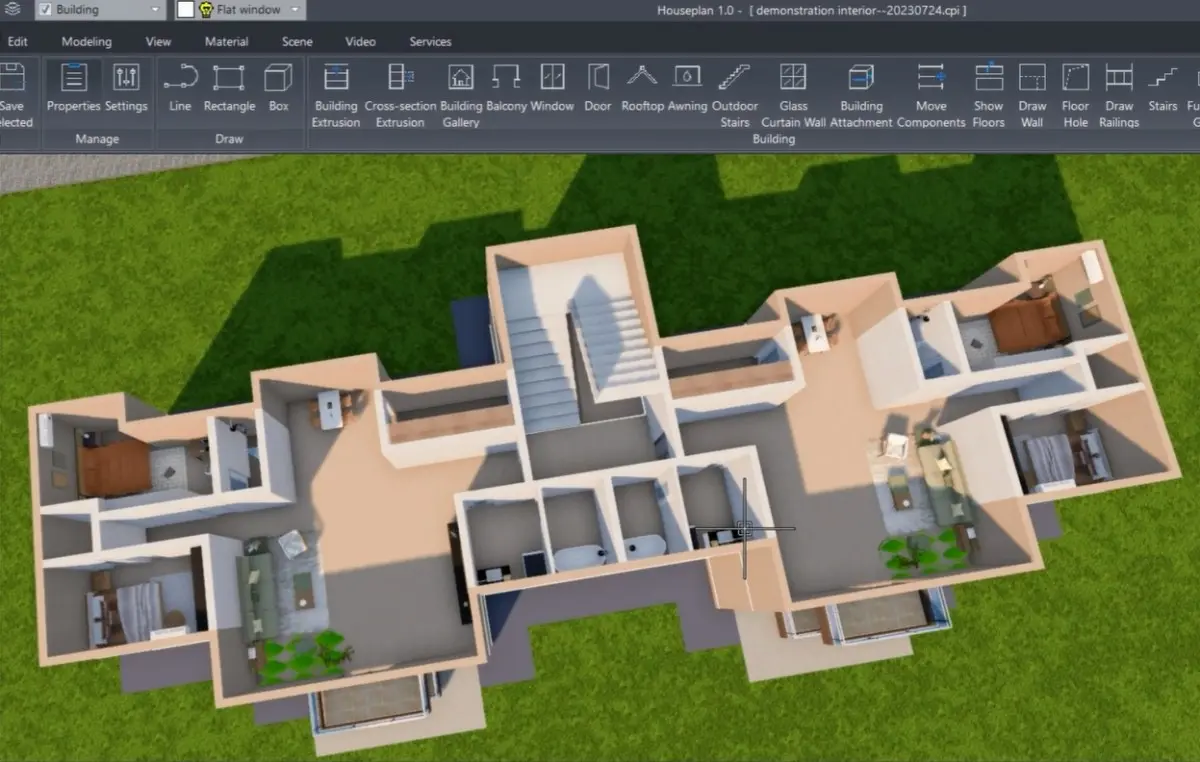Activate the Move Components tool
The height and width of the screenshot is (762, 1200).
(x=931, y=95)
